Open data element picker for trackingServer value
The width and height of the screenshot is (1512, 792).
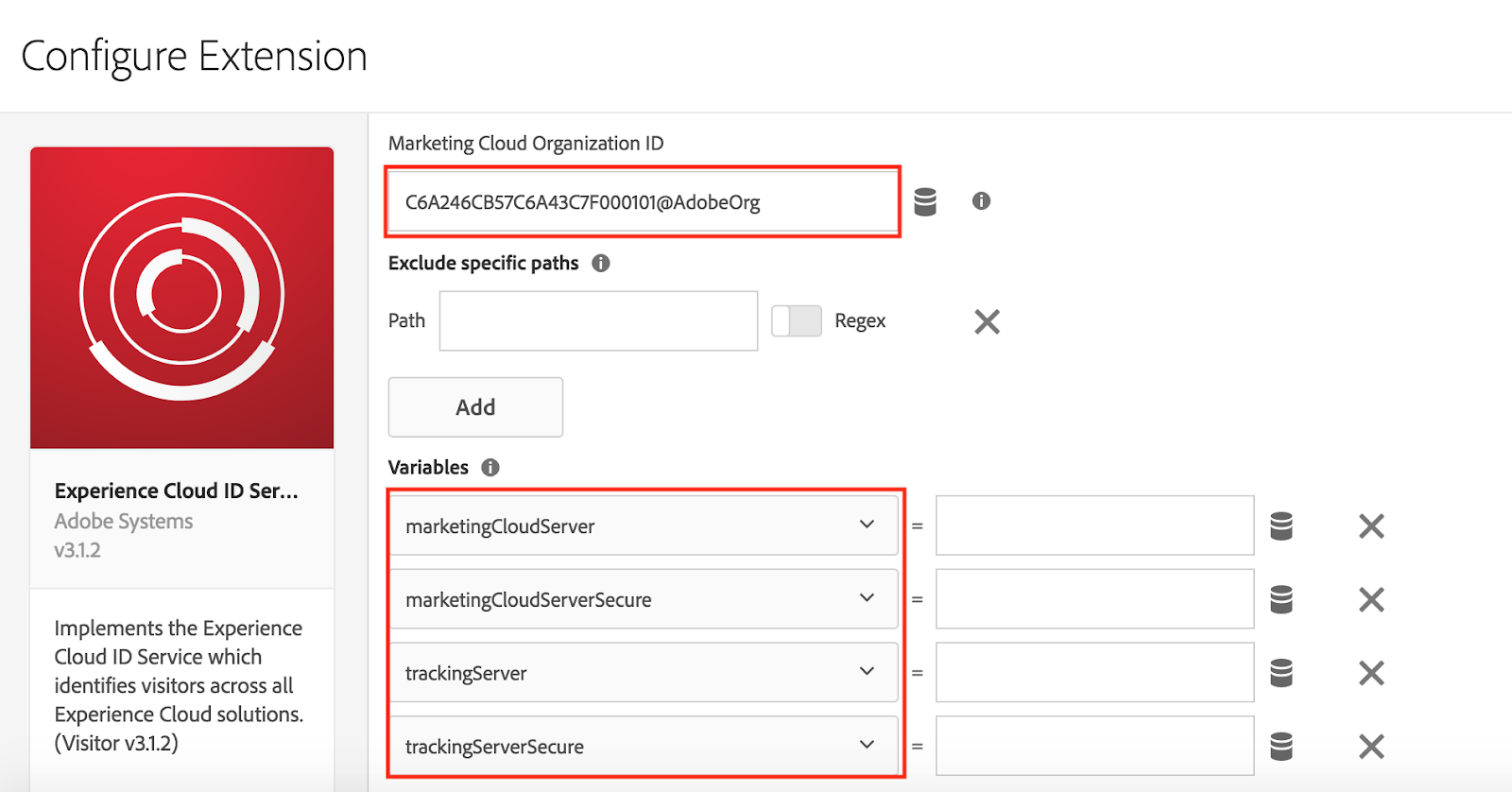pyautogui.click(x=1281, y=673)
